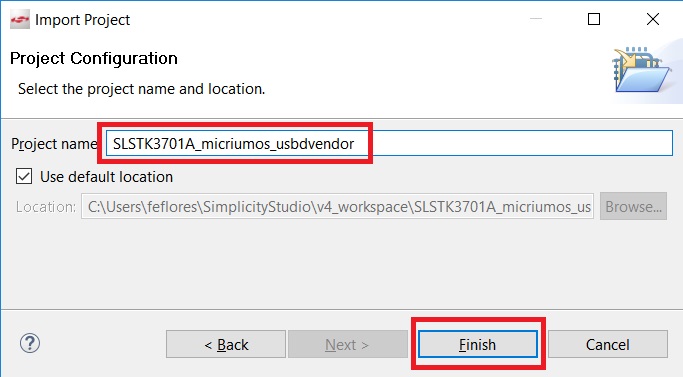Click inside the Project name text field
Screen dimensions: 683x377
coord(389,143)
